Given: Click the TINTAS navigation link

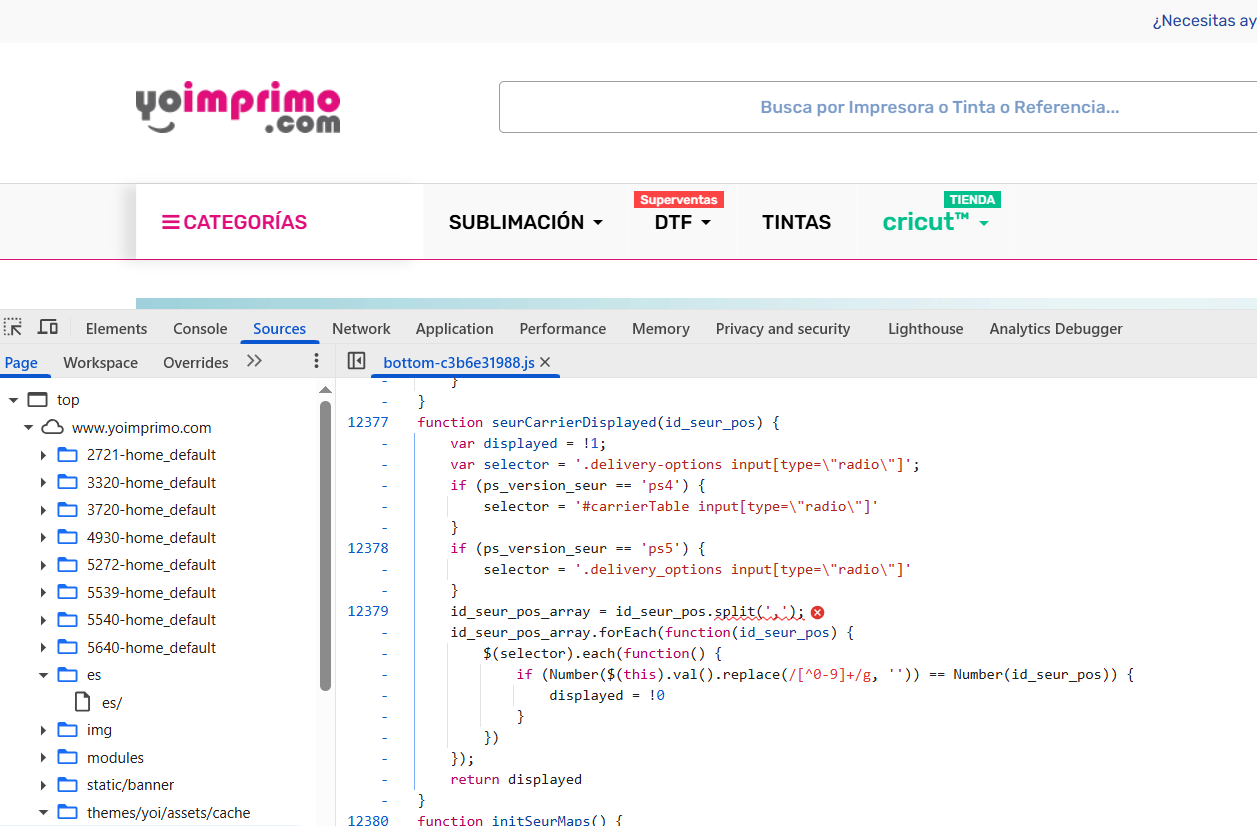Looking at the screenshot, I should tap(796, 222).
